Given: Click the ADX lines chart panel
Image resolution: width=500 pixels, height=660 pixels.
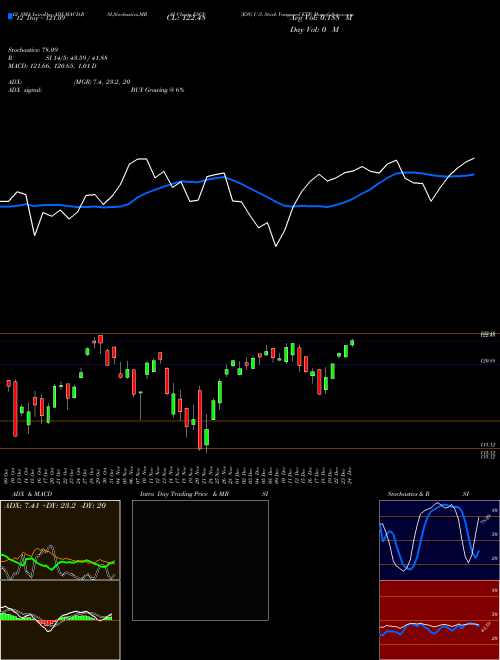Looking at the screenshot, I should pyautogui.click(x=60, y=540).
